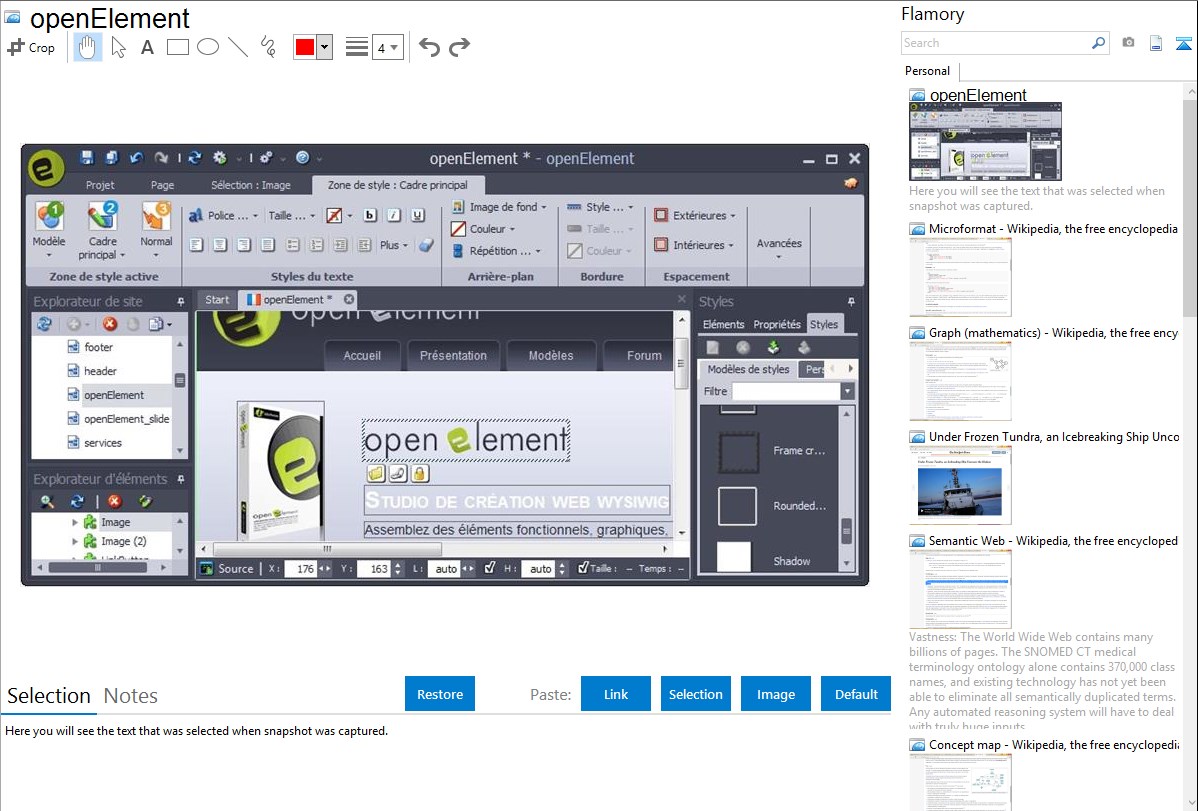Image resolution: width=1198 pixels, height=811 pixels.
Task: Click the document icon beside the camera
Action: tap(1156, 43)
